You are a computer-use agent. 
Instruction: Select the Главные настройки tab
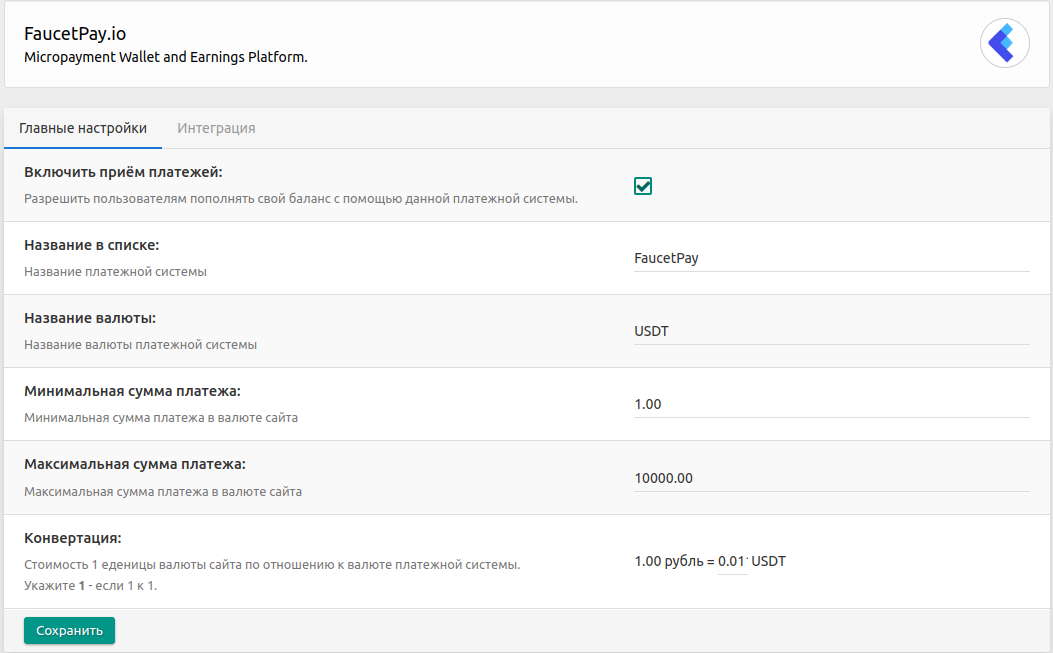click(83, 128)
